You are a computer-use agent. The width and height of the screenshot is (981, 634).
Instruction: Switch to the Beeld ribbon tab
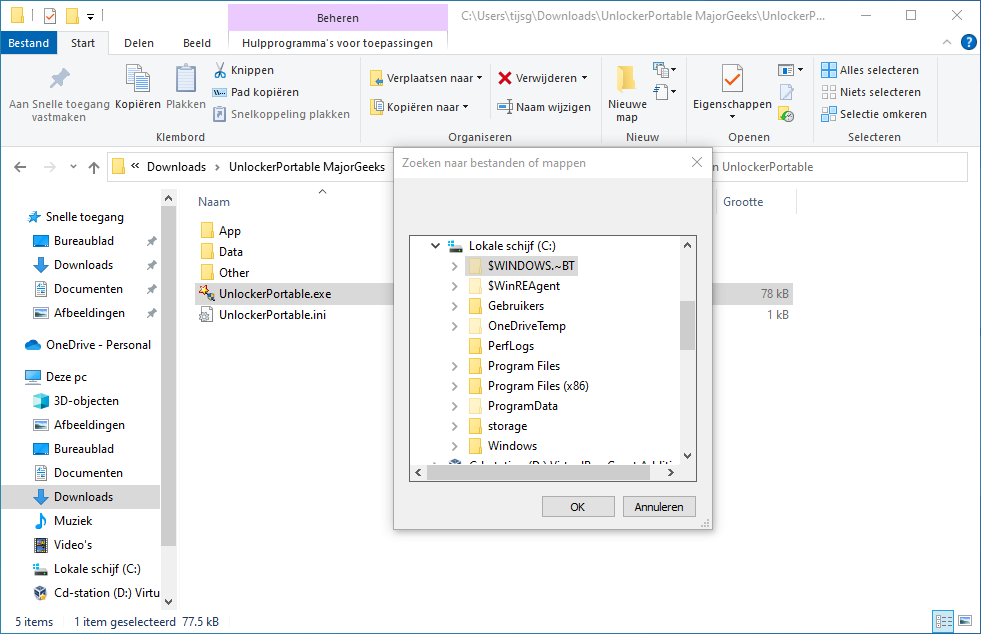(197, 43)
